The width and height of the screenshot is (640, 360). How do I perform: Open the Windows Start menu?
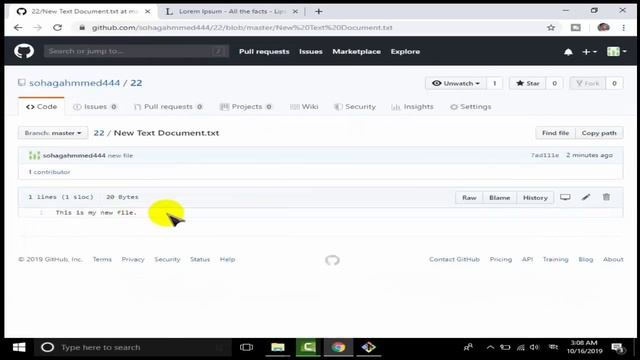pos(19,347)
